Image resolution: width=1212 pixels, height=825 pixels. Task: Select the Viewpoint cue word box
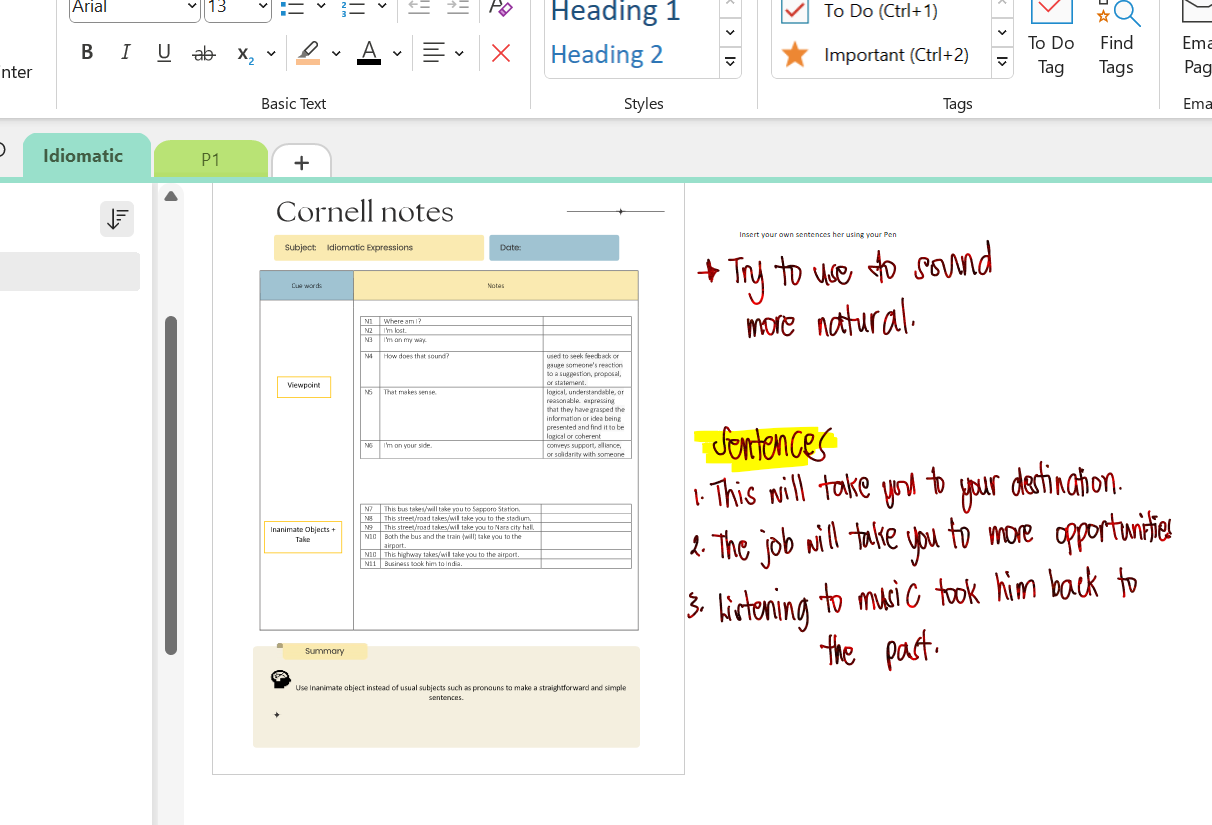click(304, 386)
